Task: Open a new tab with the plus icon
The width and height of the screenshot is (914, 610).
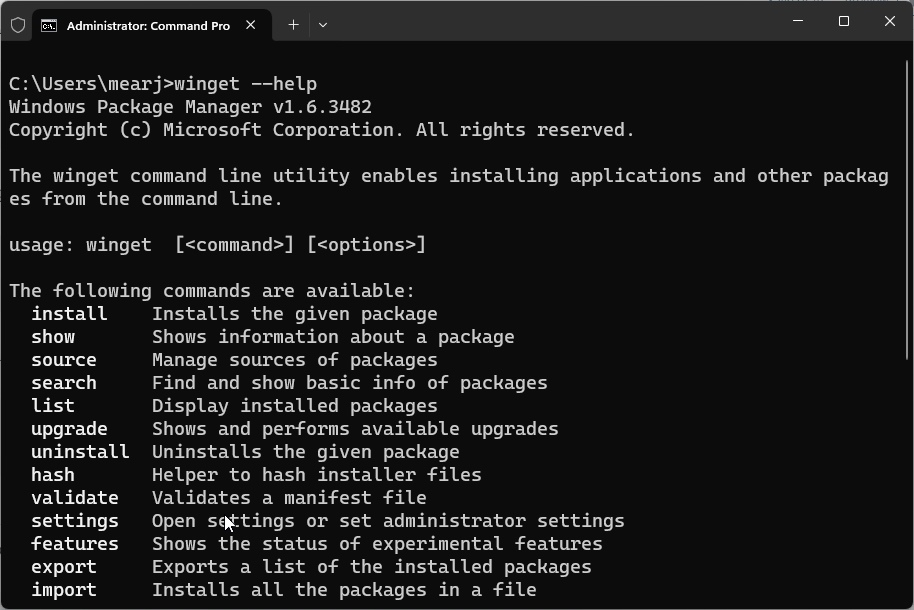Action: (293, 25)
